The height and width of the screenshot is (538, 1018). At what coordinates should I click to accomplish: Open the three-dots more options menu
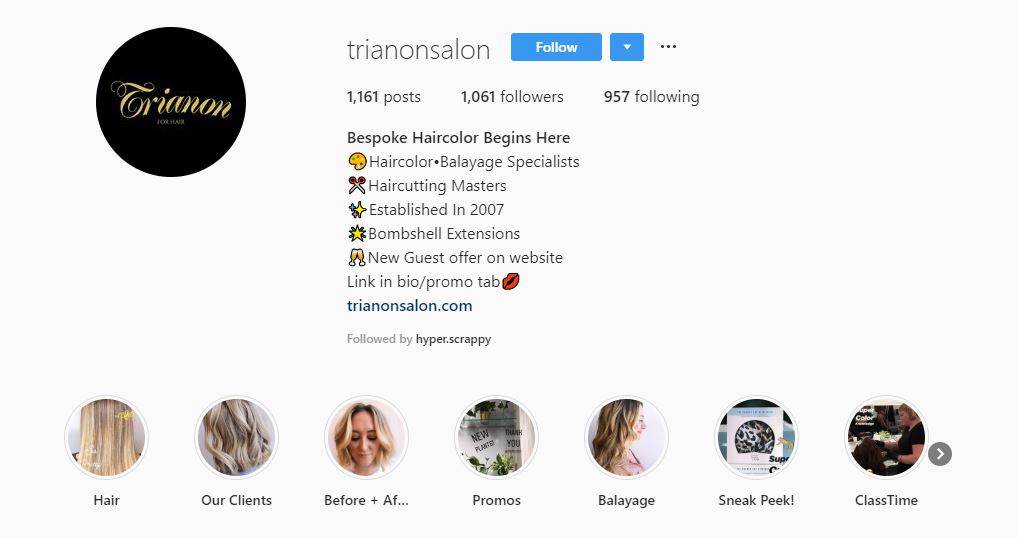tap(668, 47)
